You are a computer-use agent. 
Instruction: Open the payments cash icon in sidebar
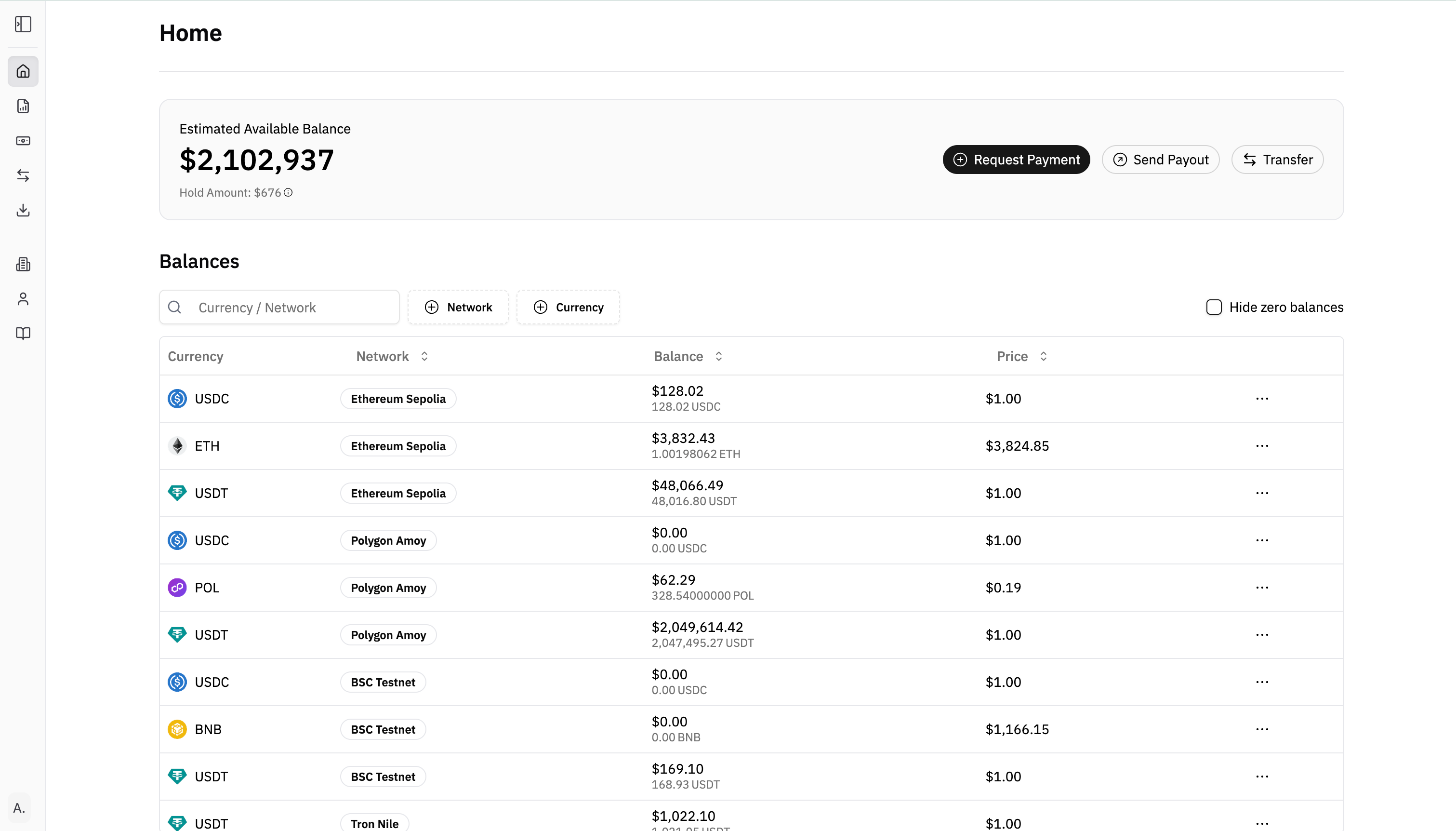tap(23, 141)
